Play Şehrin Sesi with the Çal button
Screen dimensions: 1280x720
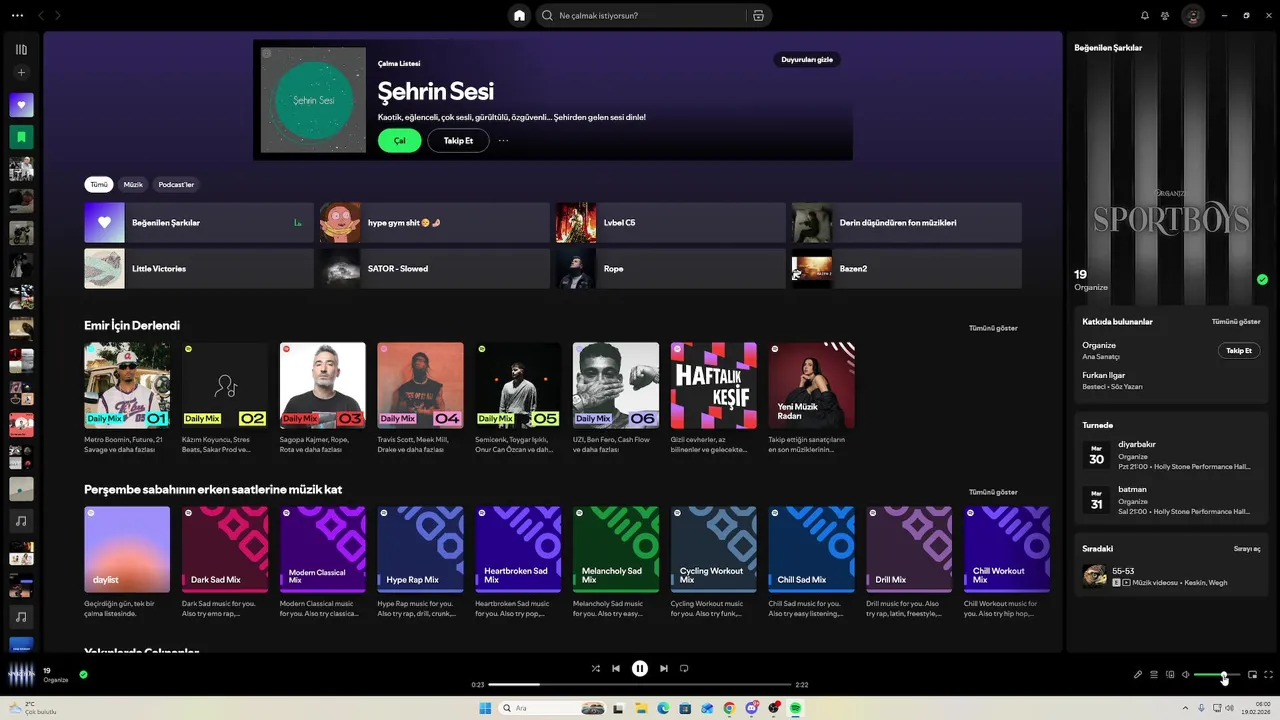tap(399, 141)
